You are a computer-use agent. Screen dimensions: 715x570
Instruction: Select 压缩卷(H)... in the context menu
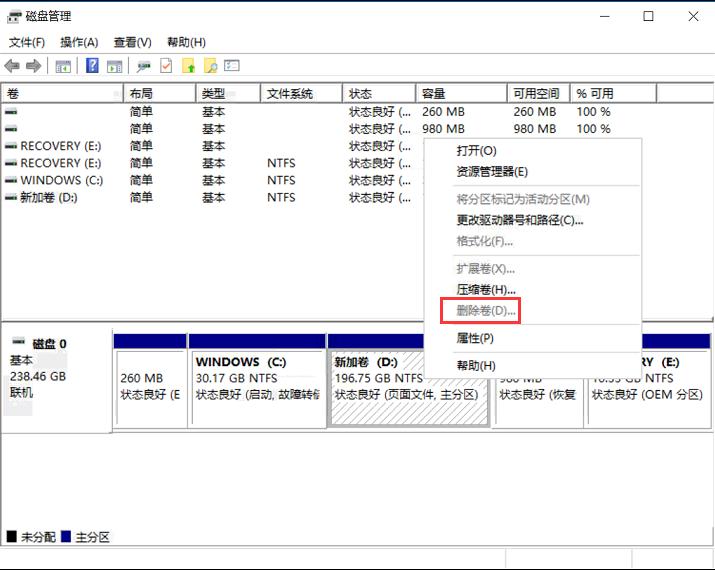533,290
